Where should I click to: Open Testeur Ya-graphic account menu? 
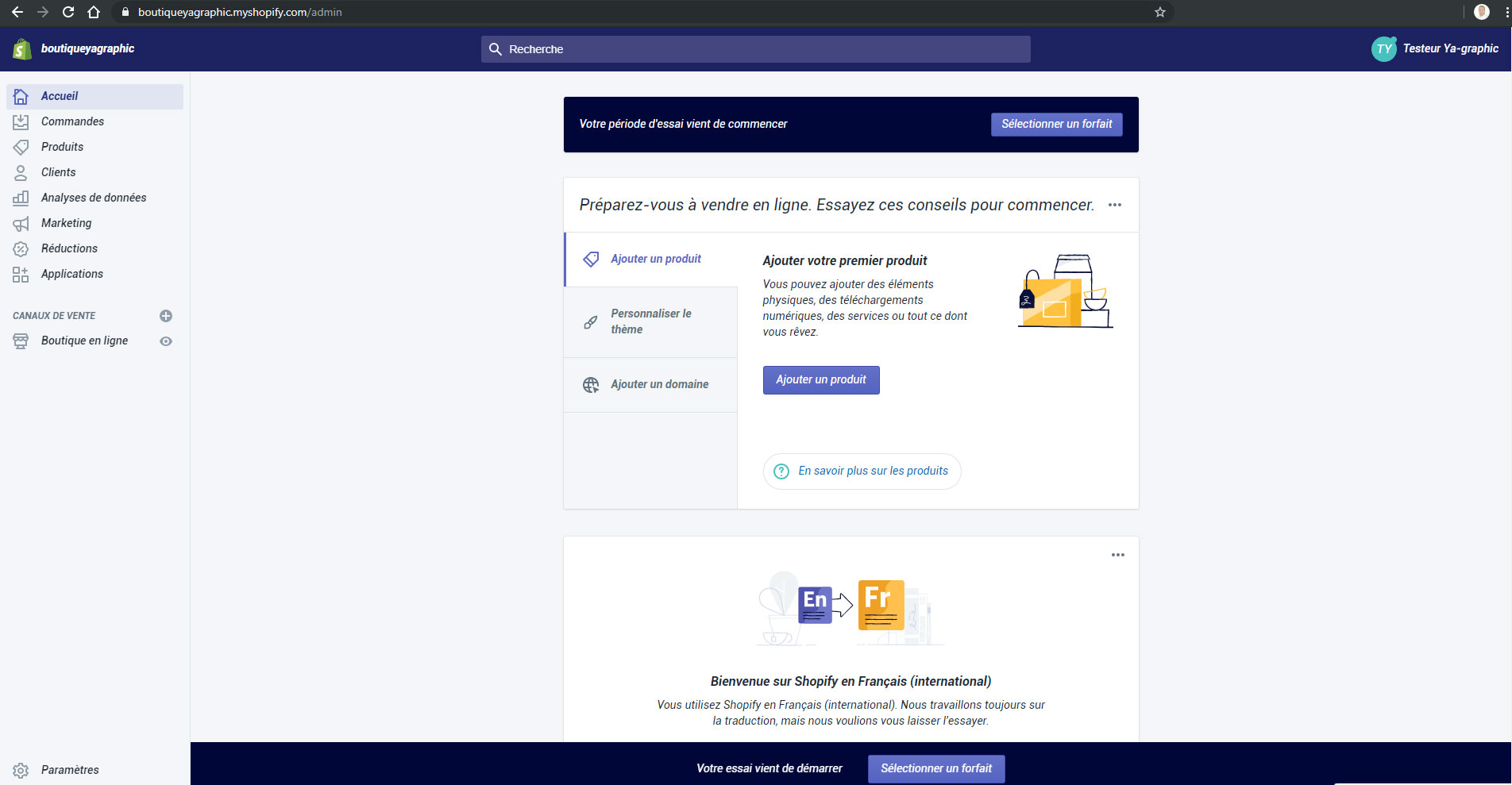coord(1435,48)
